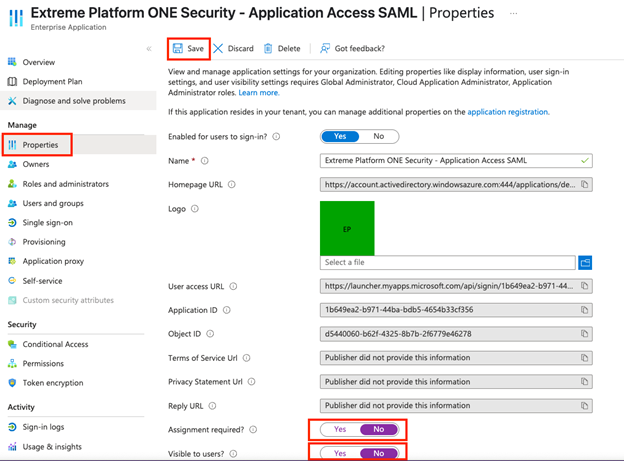Click the Sign-in logs icon
Viewport: 624px width, 461px height.
coord(12,427)
